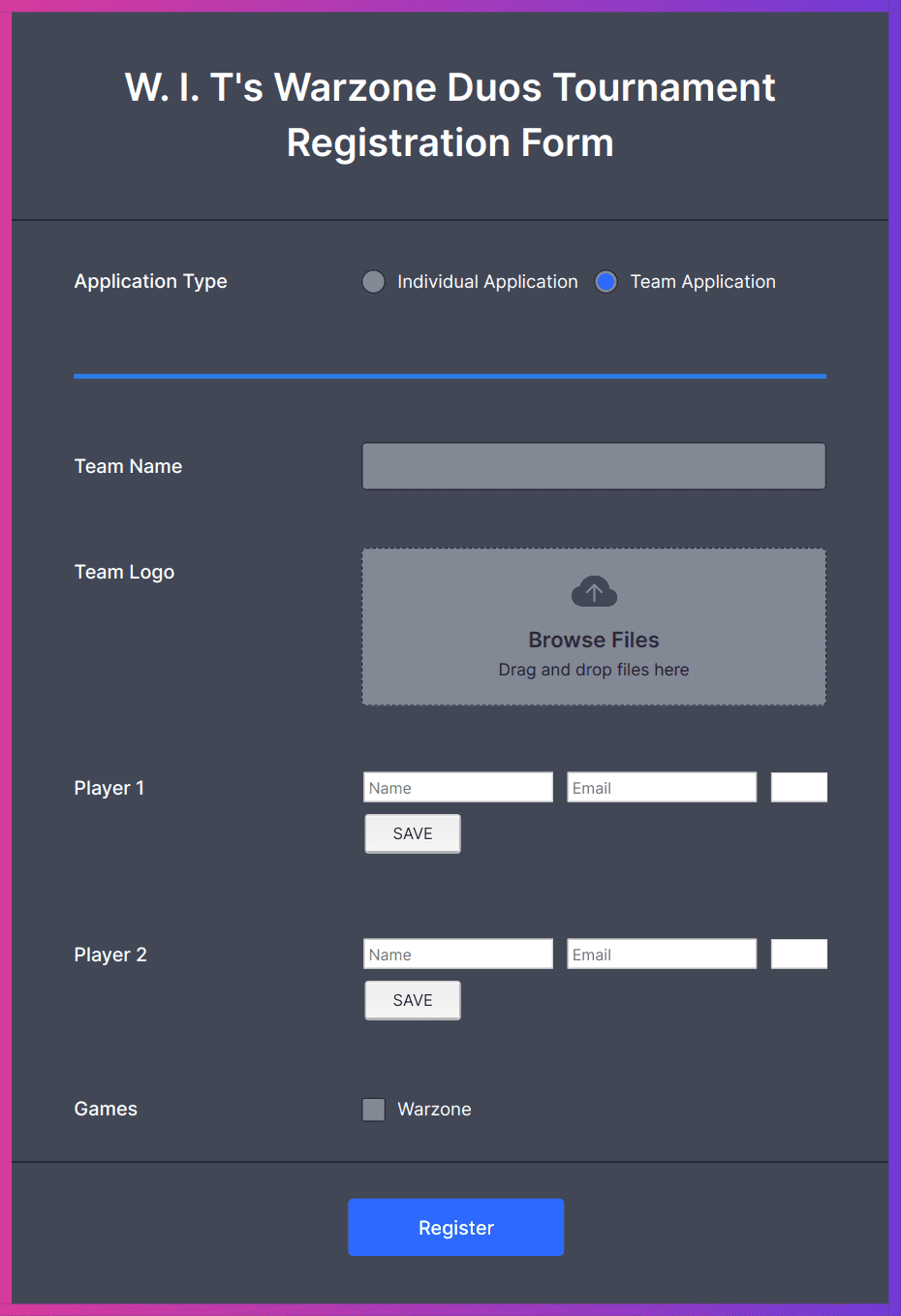The height and width of the screenshot is (1316, 901).
Task: Click Player 2 Email field
Action: coord(661,955)
